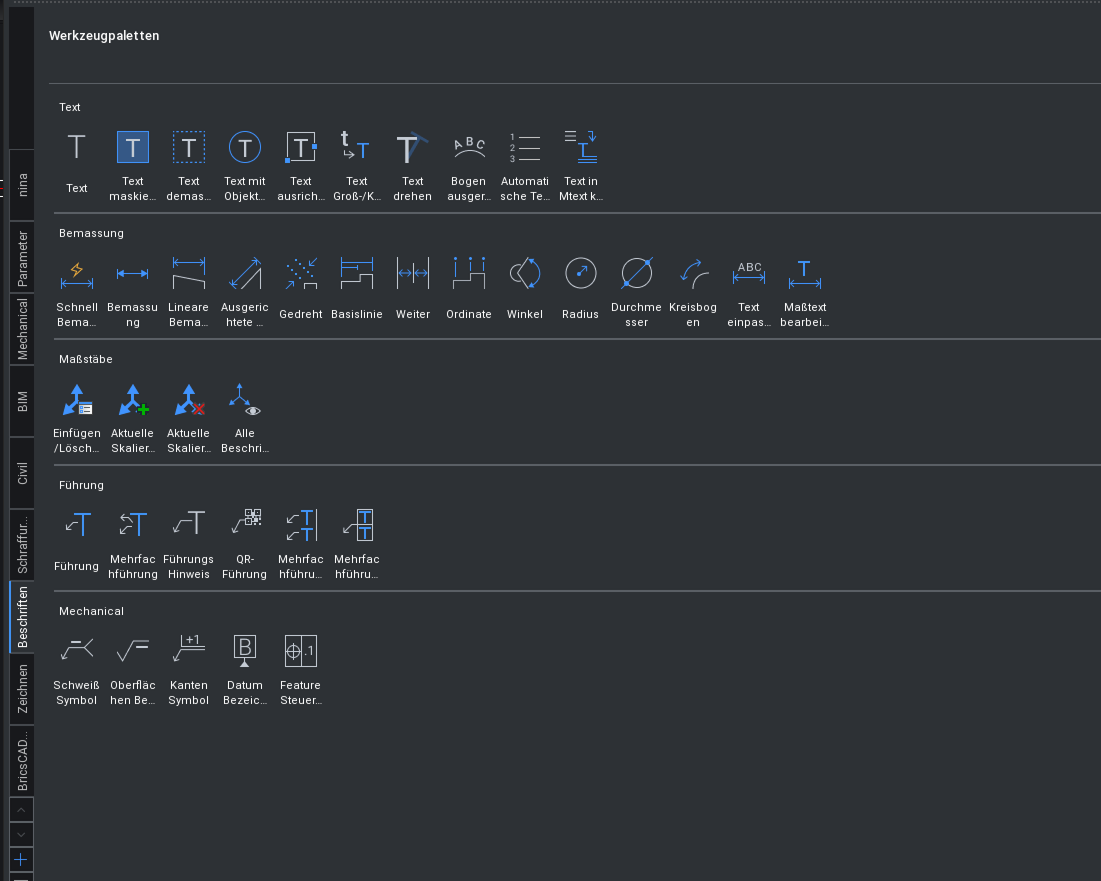Click the Bemassung section header
The width and height of the screenshot is (1101, 881).
[x=91, y=233]
